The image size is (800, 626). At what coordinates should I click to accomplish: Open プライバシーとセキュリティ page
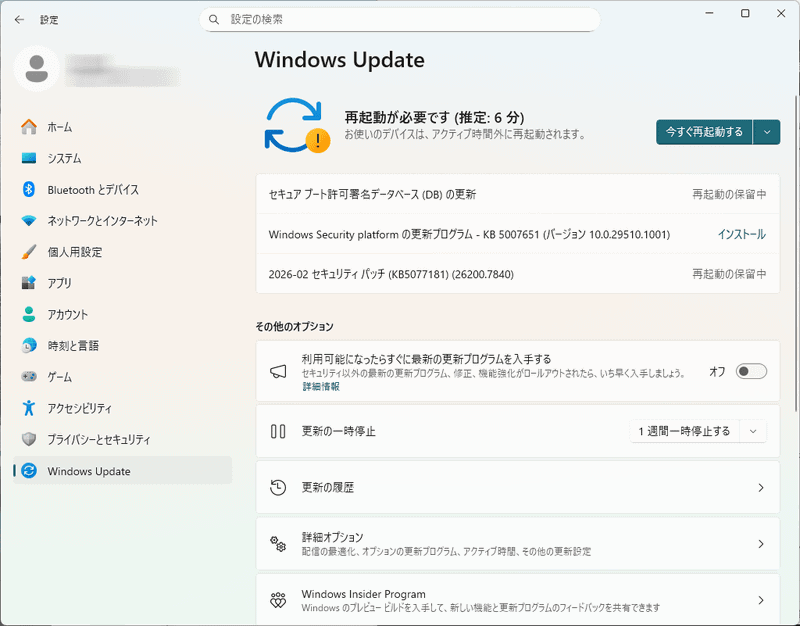coord(122,439)
